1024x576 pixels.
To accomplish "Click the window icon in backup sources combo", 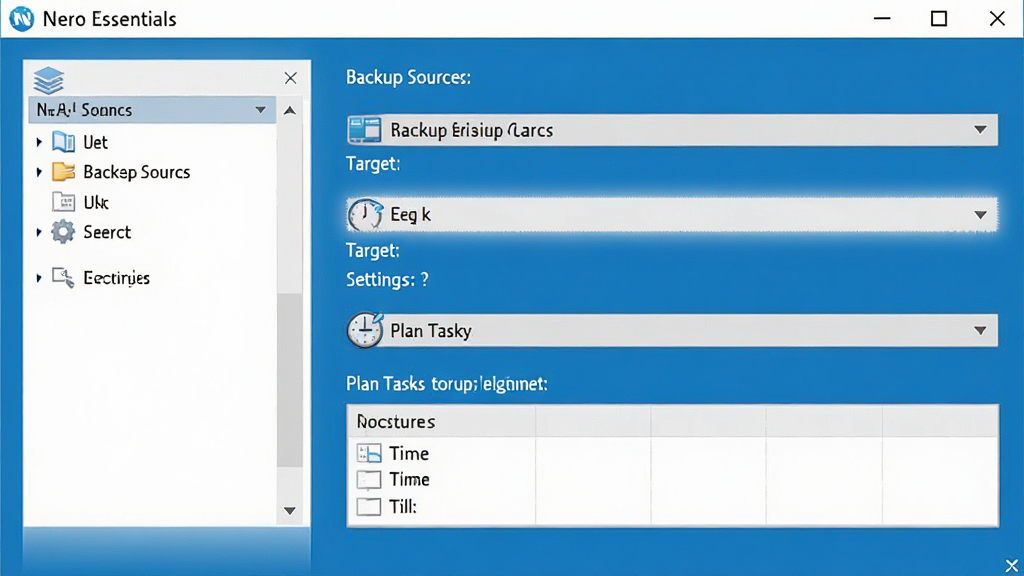I will 364,130.
